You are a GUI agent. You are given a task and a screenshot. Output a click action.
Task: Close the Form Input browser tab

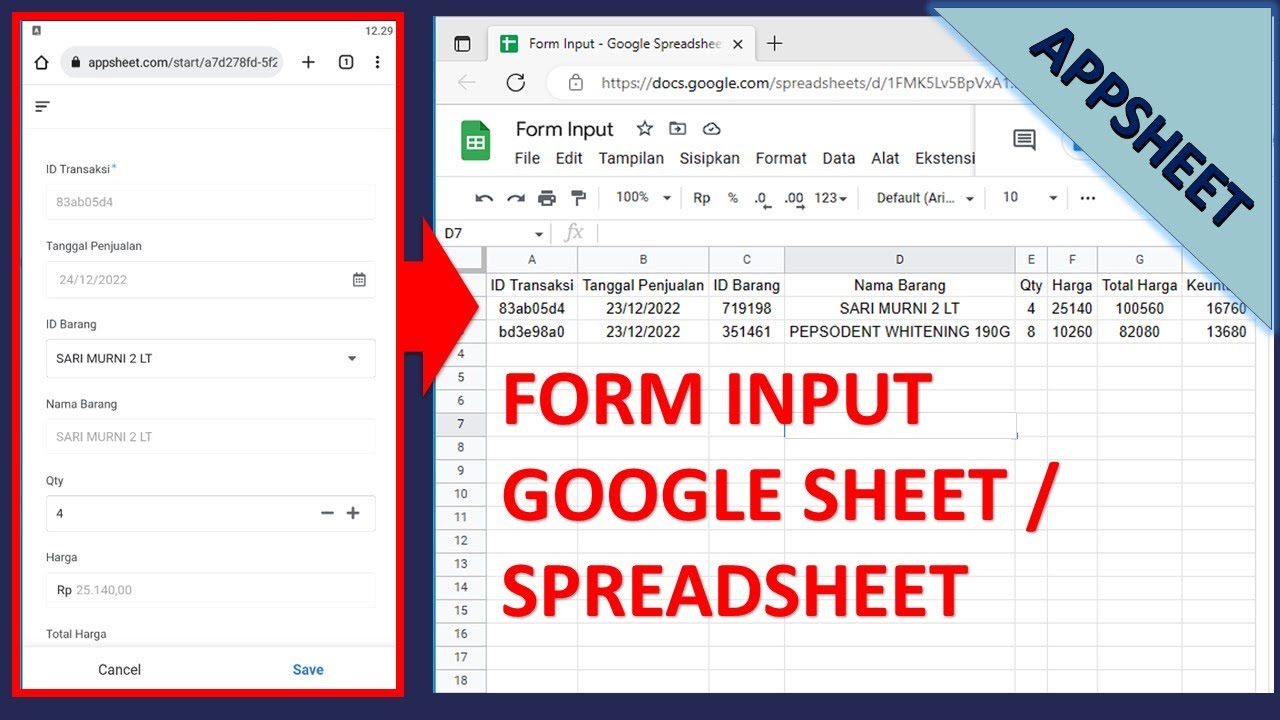tap(738, 44)
